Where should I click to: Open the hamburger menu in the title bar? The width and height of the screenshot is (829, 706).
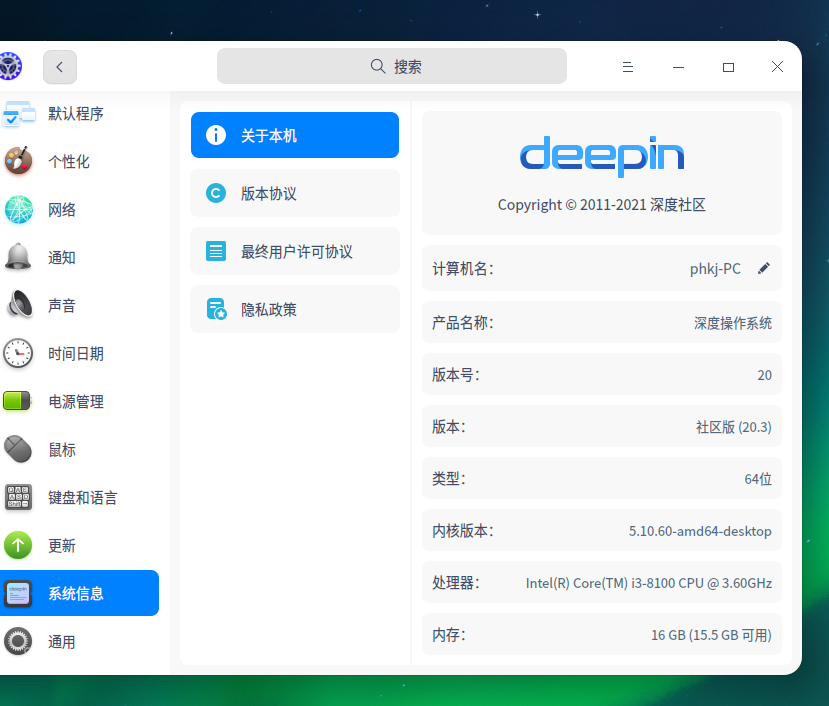click(x=628, y=67)
